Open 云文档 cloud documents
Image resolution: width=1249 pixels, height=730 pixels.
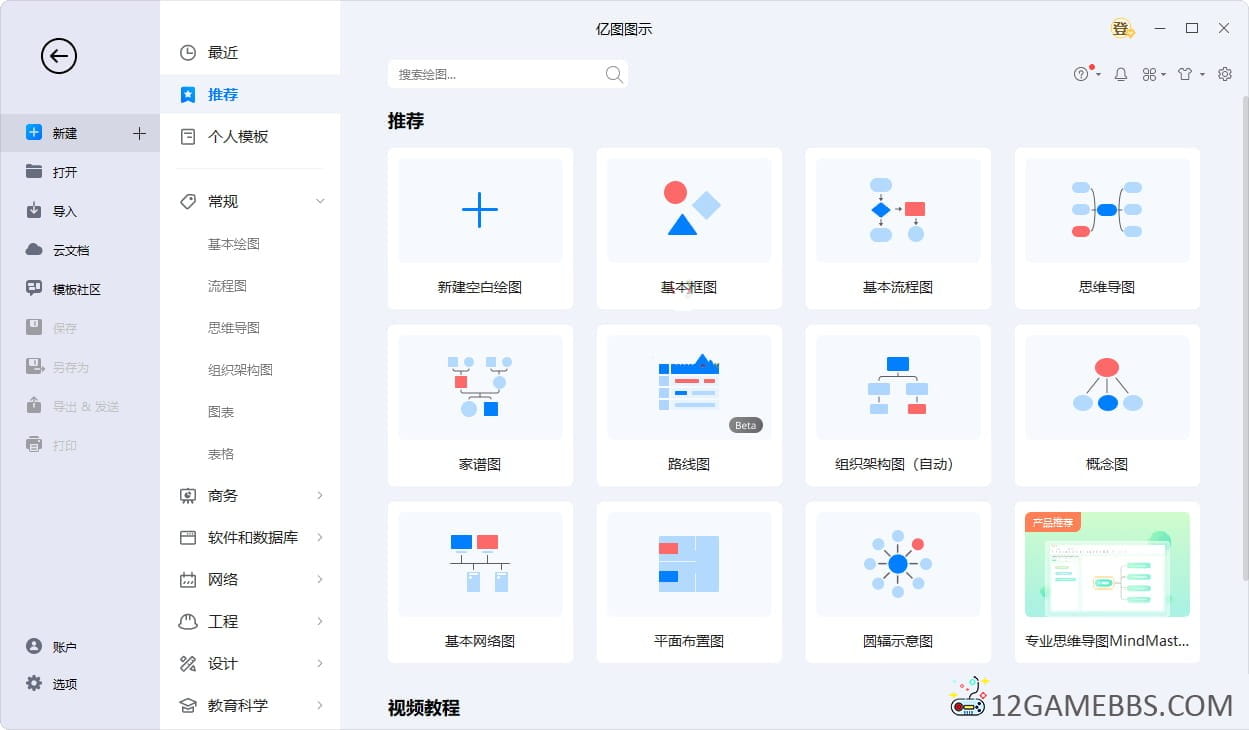pos(70,250)
